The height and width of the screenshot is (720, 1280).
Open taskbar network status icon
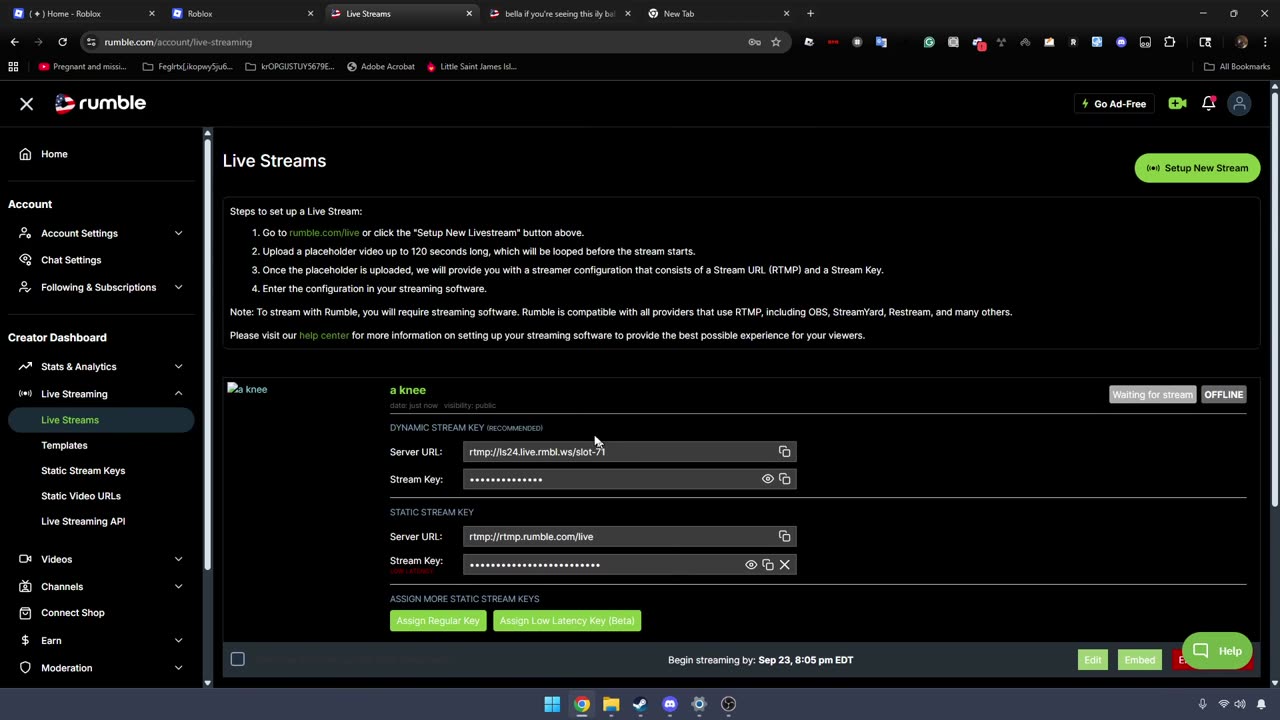[1223, 704]
